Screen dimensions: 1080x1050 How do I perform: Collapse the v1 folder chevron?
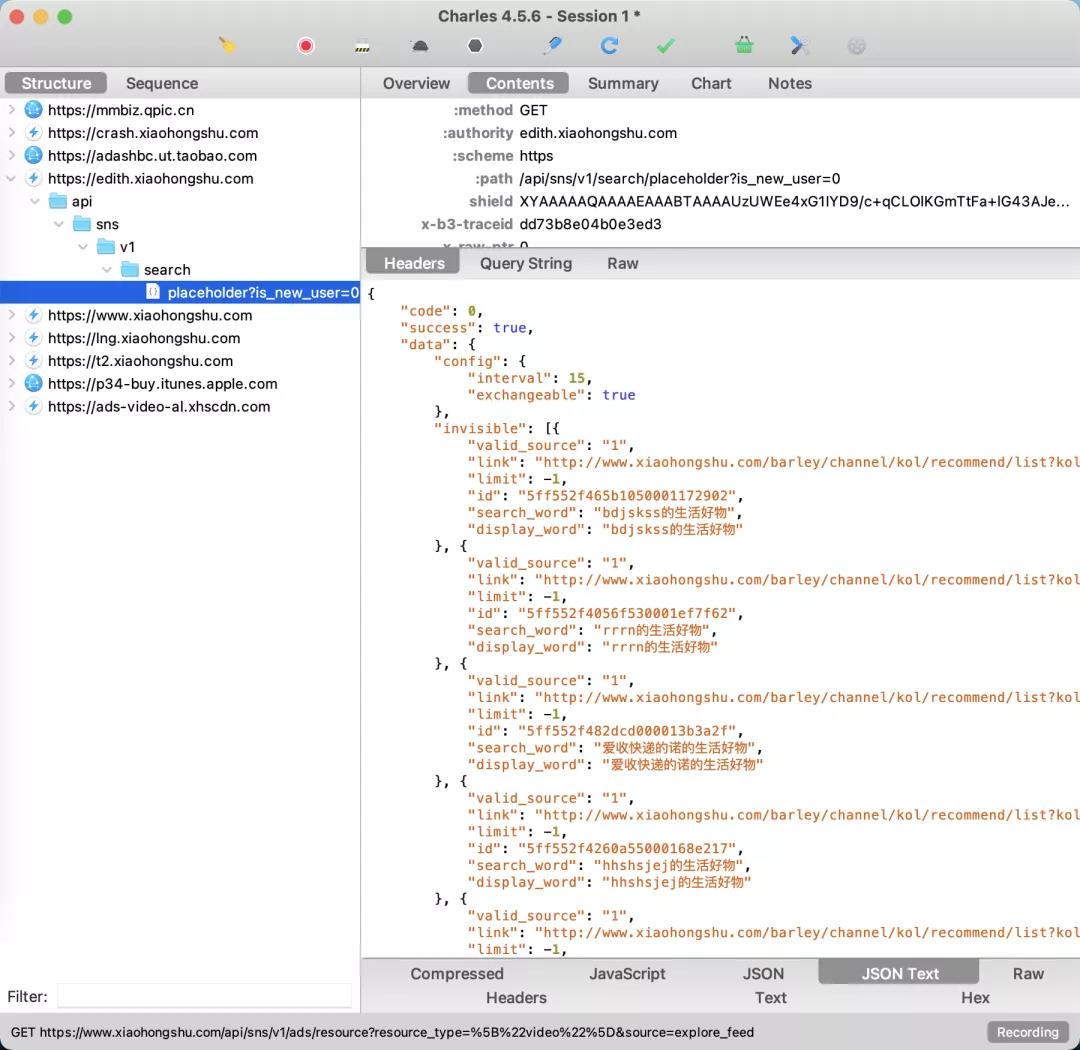(x=83, y=247)
